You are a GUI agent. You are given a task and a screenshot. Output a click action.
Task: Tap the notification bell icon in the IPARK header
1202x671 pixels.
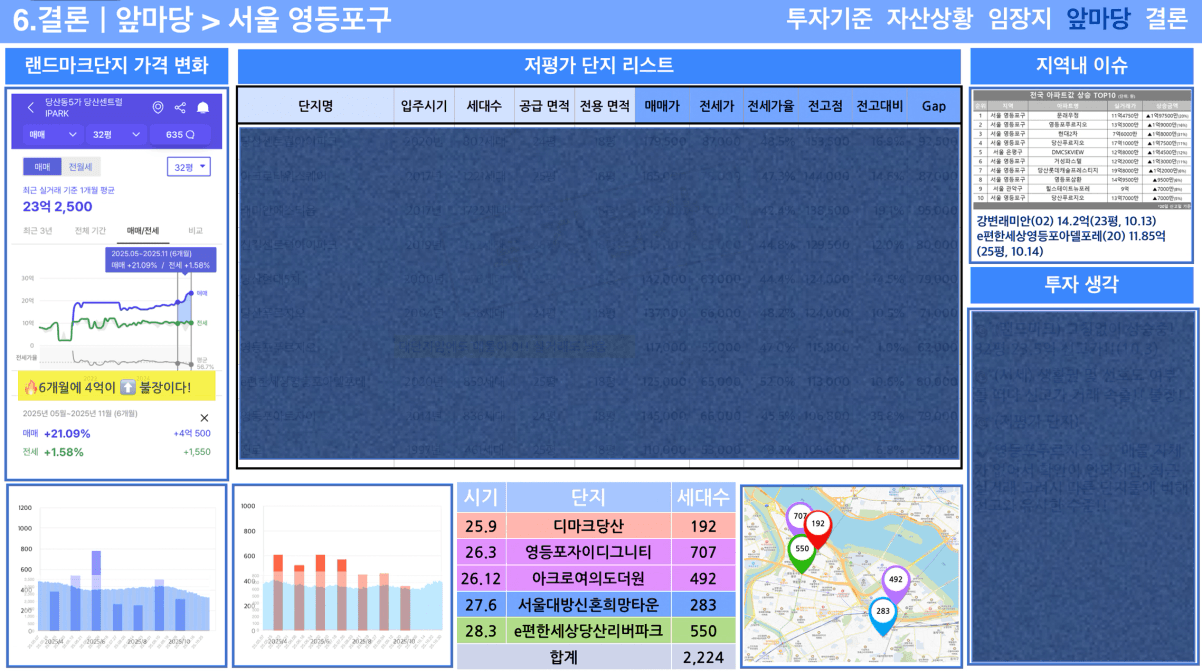click(203, 107)
